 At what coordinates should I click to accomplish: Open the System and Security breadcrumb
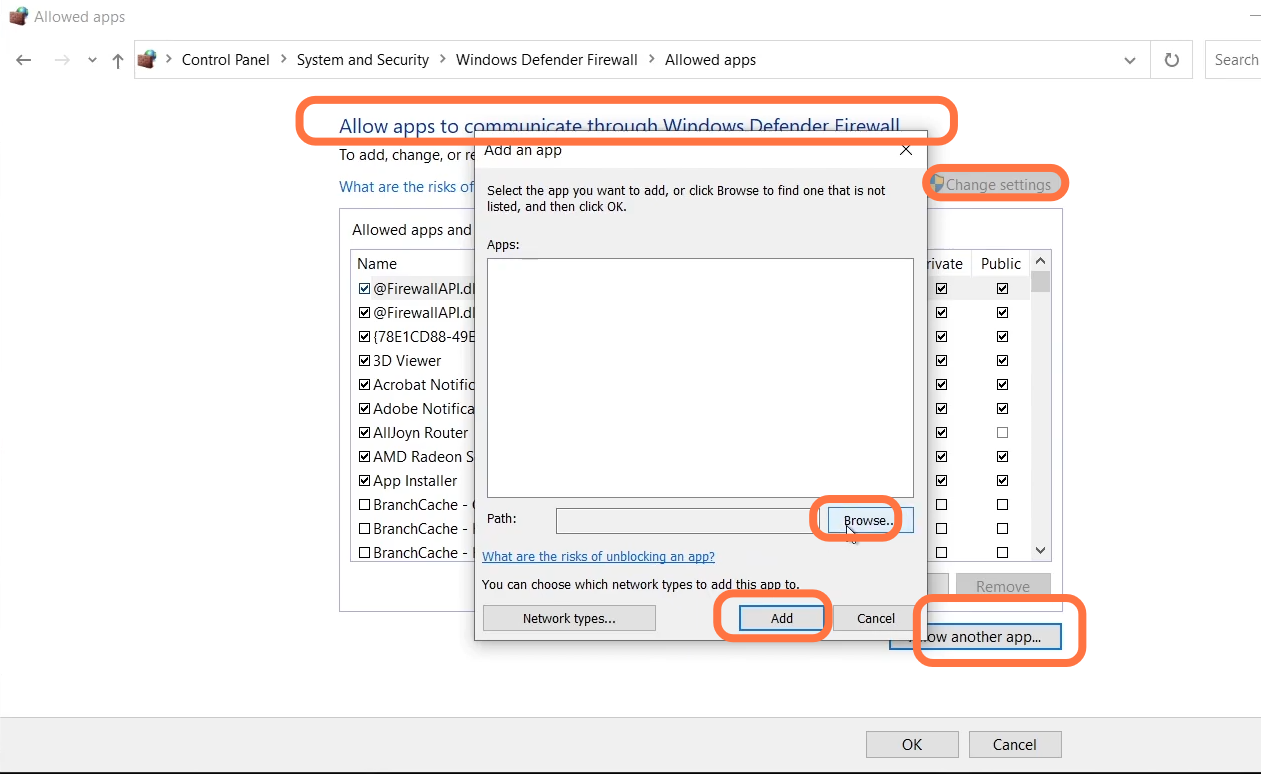pos(363,60)
